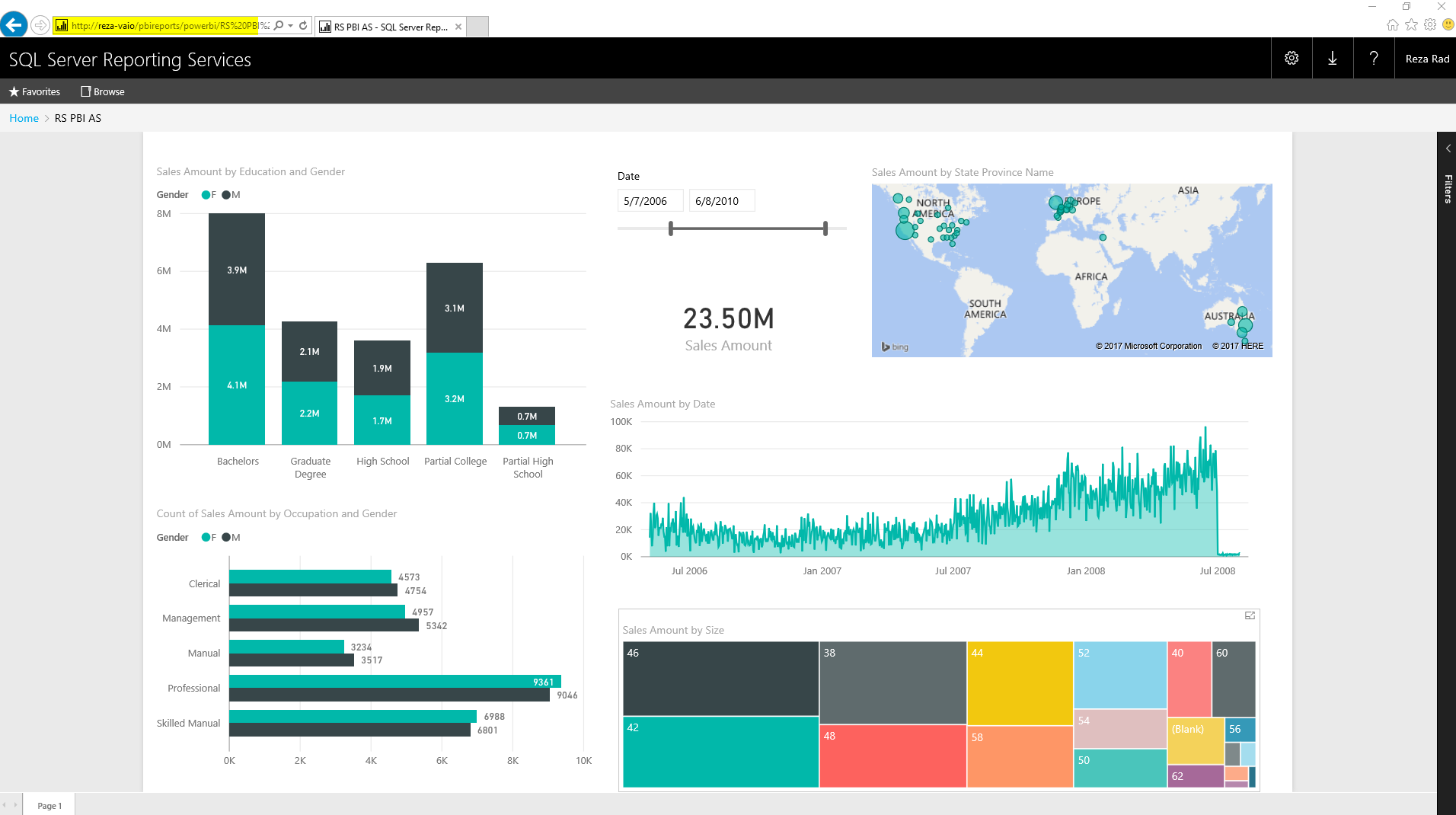Click the smiley feedback icon in browser toolbar
Viewport: 1456px width, 815px height.
point(1448,24)
